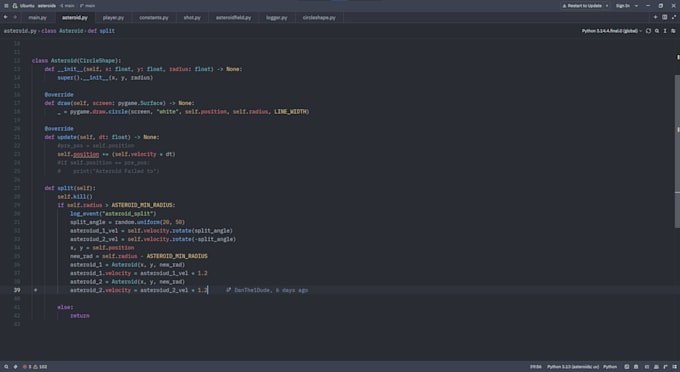This screenshot has width=680, height=372.
Task: Switch to the constants.py tab
Action: [x=154, y=18]
